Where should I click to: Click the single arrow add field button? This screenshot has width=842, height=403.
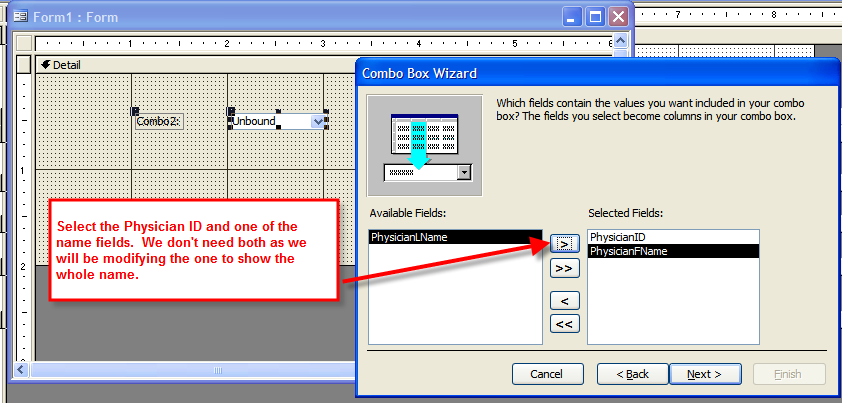click(x=564, y=243)
